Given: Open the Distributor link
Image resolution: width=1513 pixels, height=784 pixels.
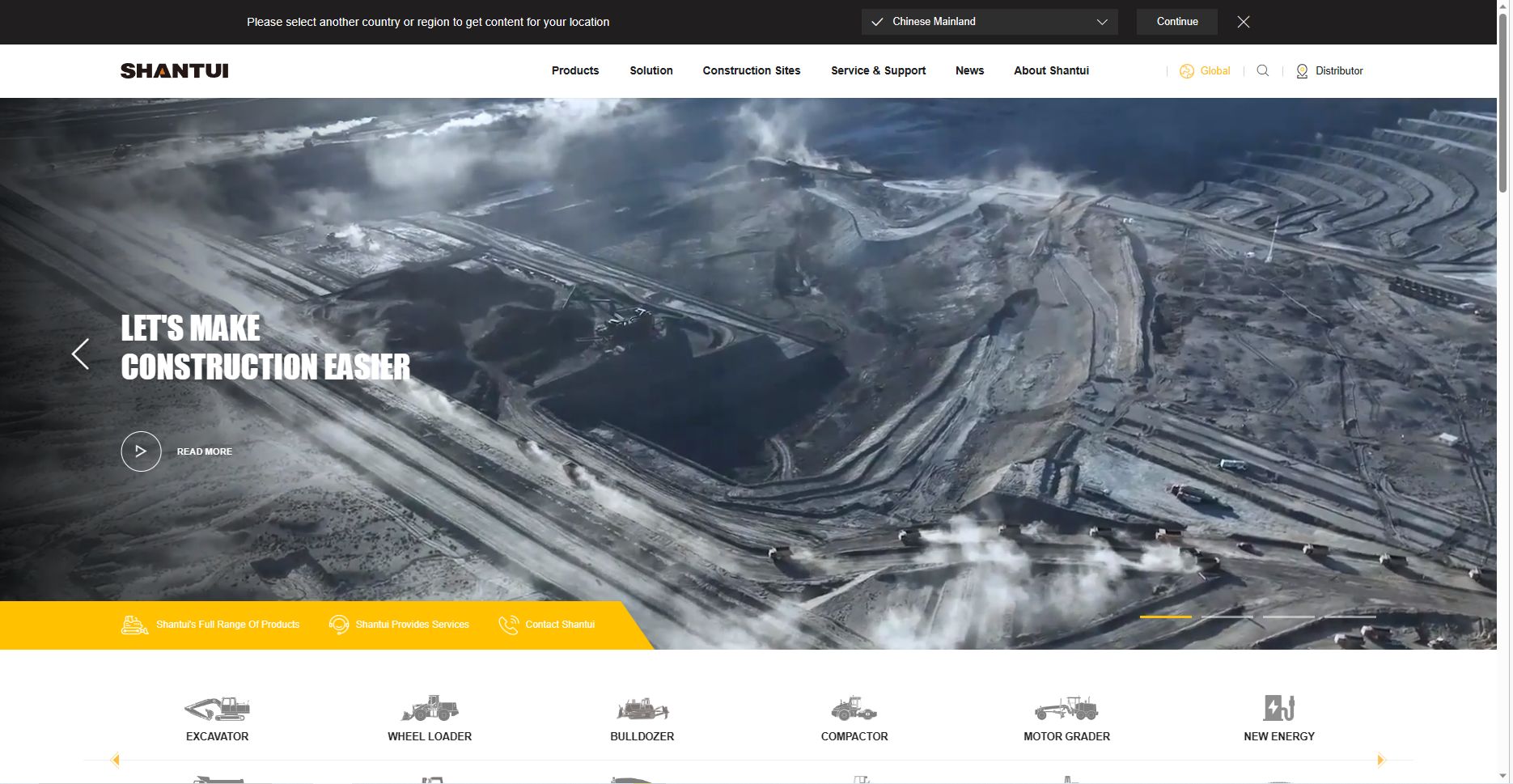Looking at the screenshot, I should tap(1339, 71).
